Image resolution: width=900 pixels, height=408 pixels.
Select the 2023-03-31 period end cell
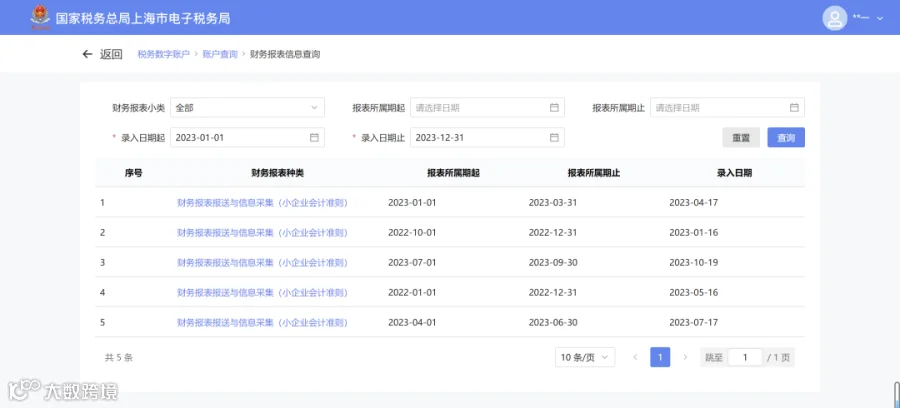click(x=553, y=203)
